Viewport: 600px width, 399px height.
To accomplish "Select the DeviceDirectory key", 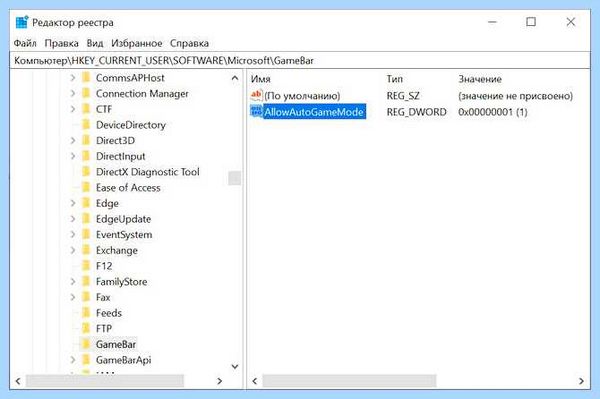I will coord(130,125).
